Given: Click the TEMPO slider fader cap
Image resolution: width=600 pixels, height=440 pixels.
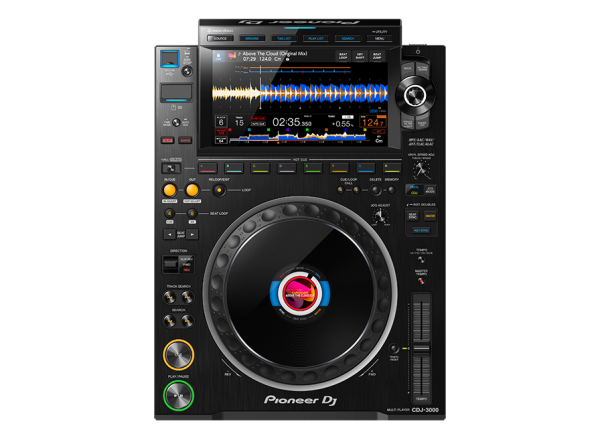Looking at the screenshot, I should click(x=421, y=348).
